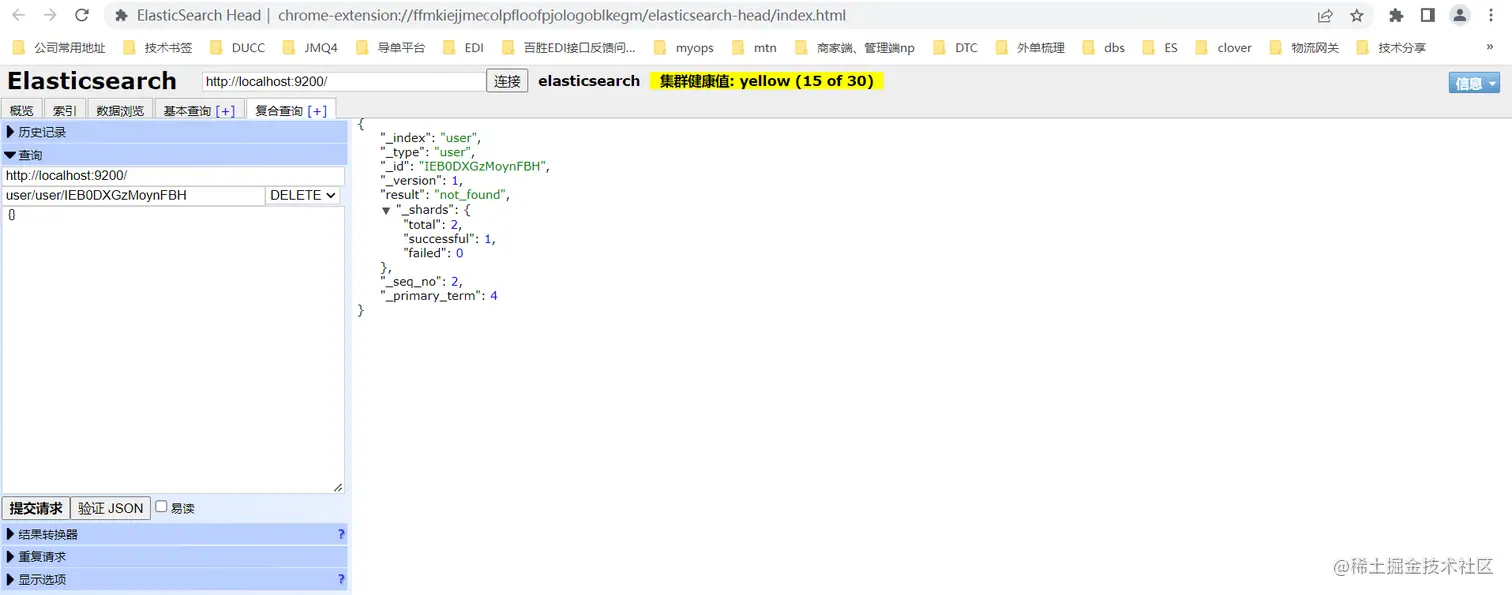Click the "IEB0DXGzMoynFBH" _id value
Screen dimensions: 1512x595
(482, 166)
